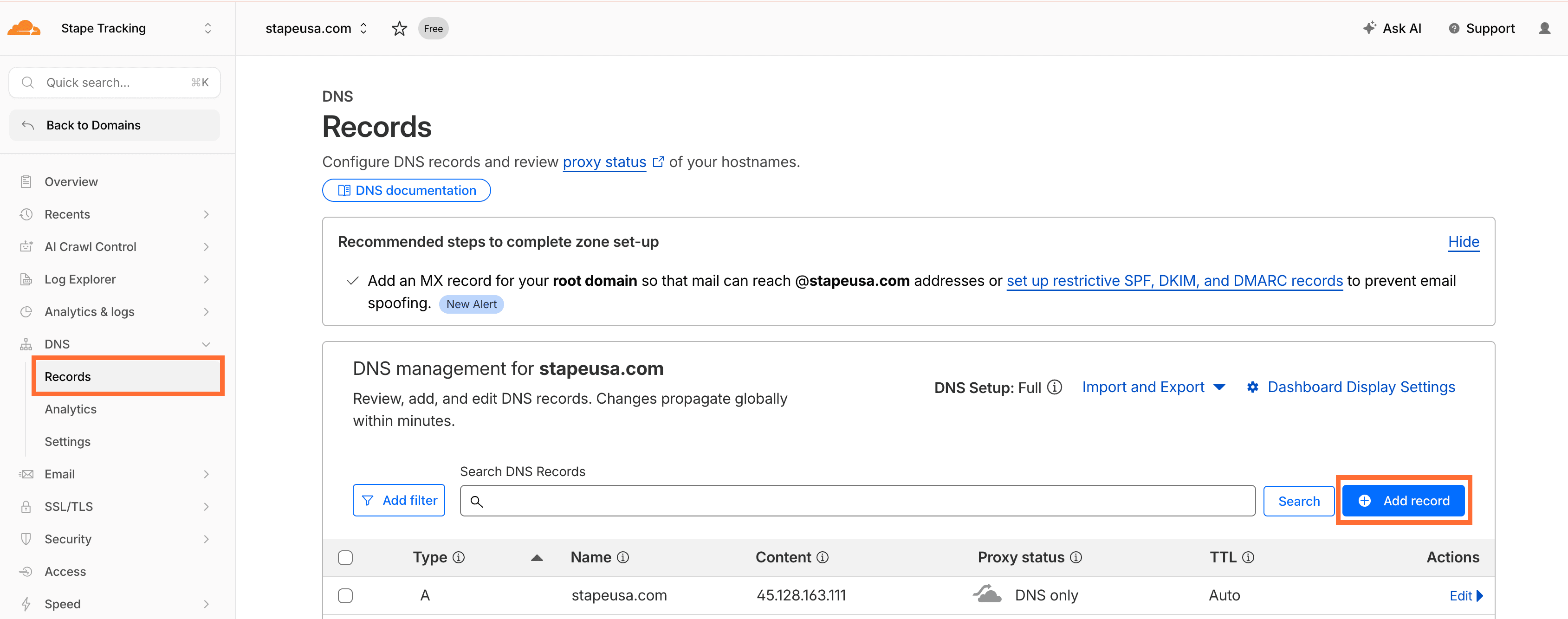Open DNS Settings from the sidebar
This screenshot has height=619, width=1568.
[x=67, y=441]
